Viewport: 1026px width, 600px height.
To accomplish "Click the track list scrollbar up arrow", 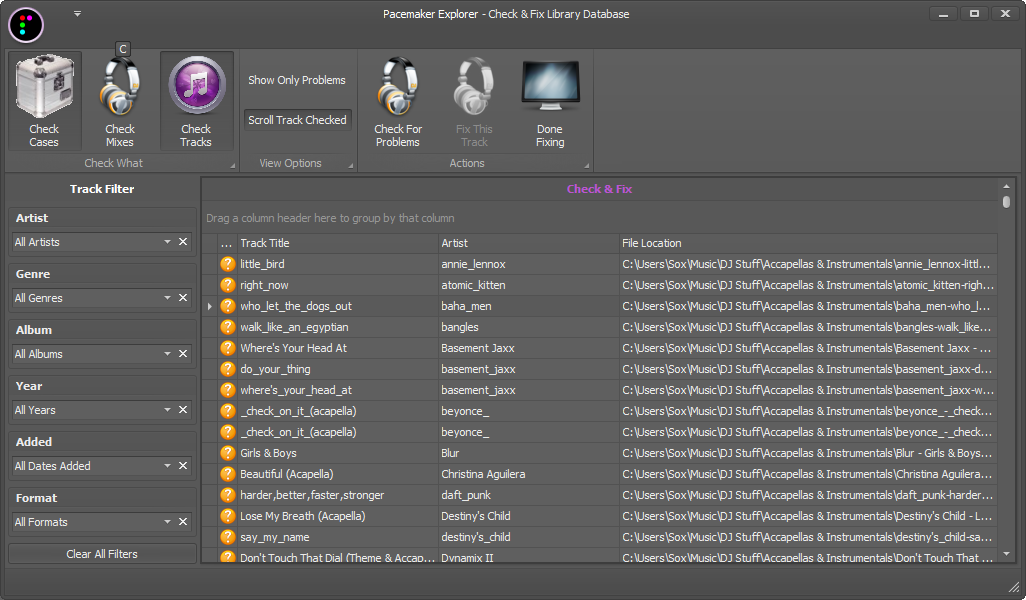I will 1006,186.
